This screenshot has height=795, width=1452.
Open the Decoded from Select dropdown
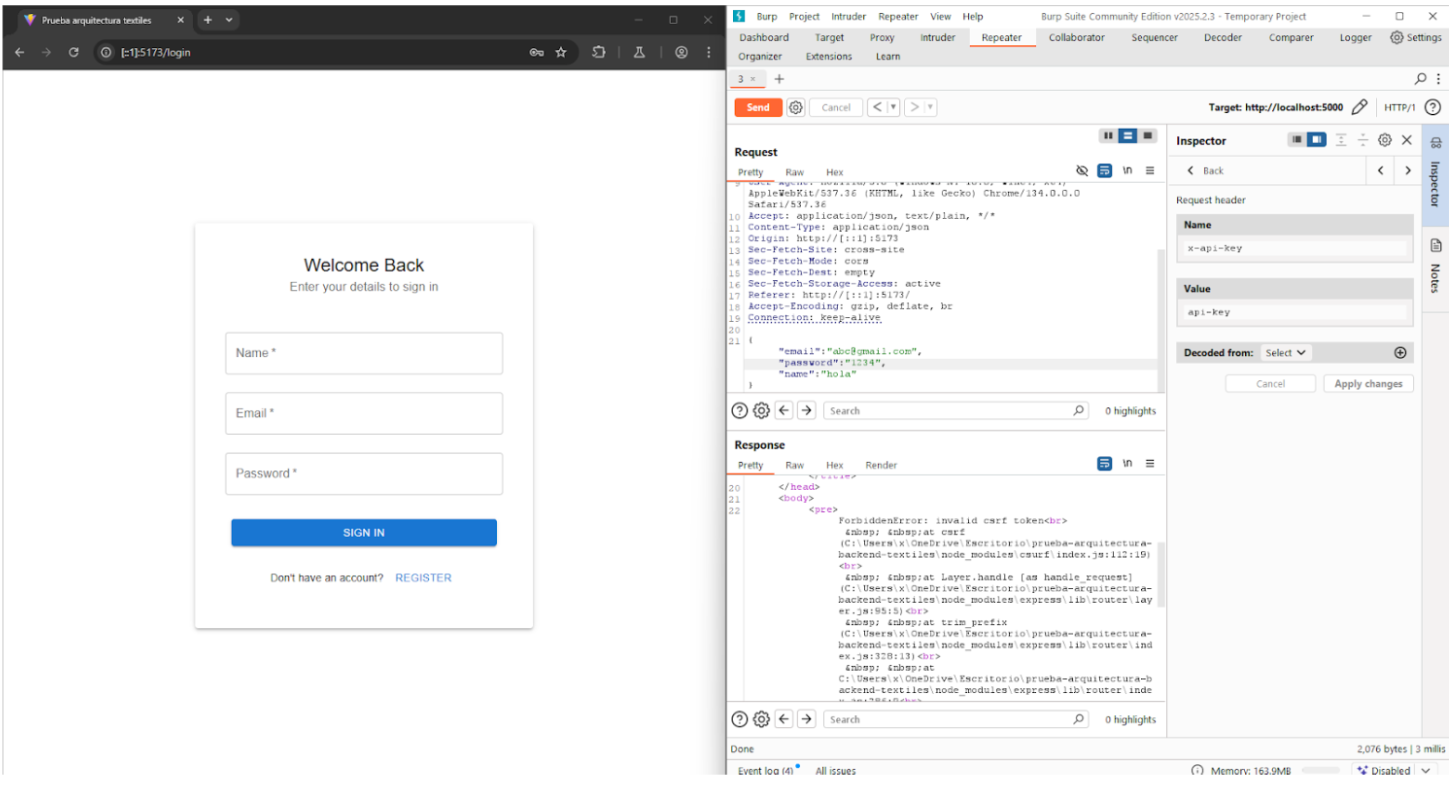point(1286,353)
